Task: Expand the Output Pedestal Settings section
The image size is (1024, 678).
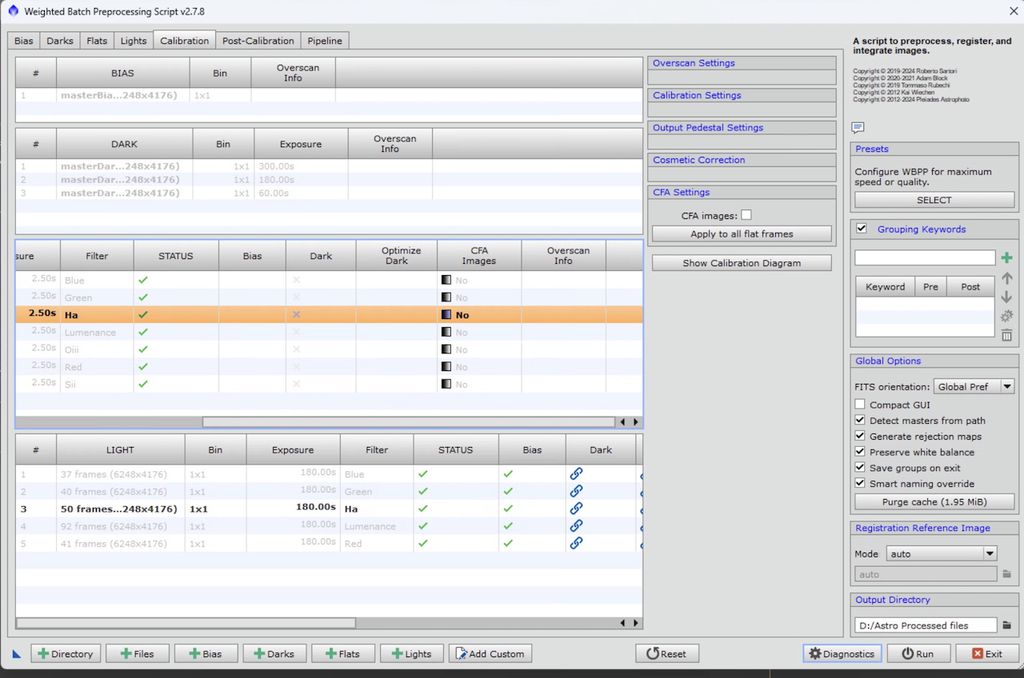Action: click(x=741, y=128)
